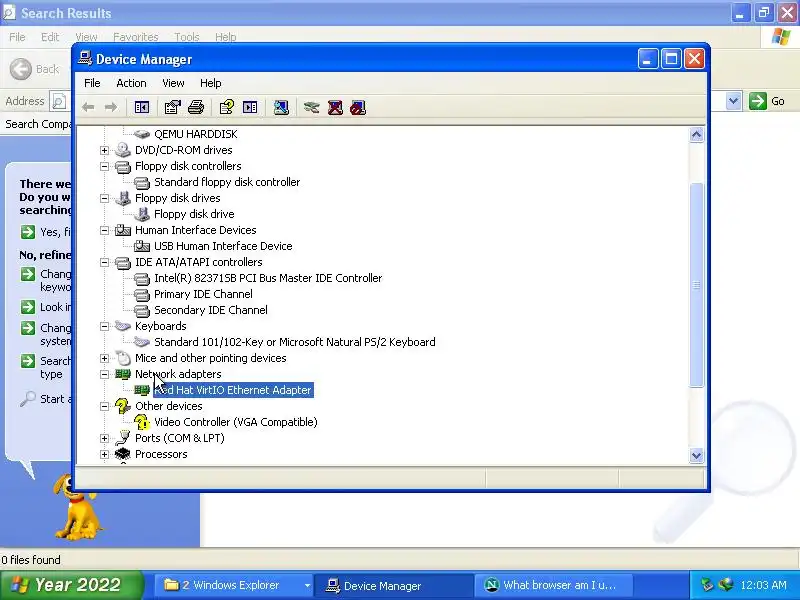800x600 pixels.
Task: Collapse the Keyboards node
Action: [105, 327]
